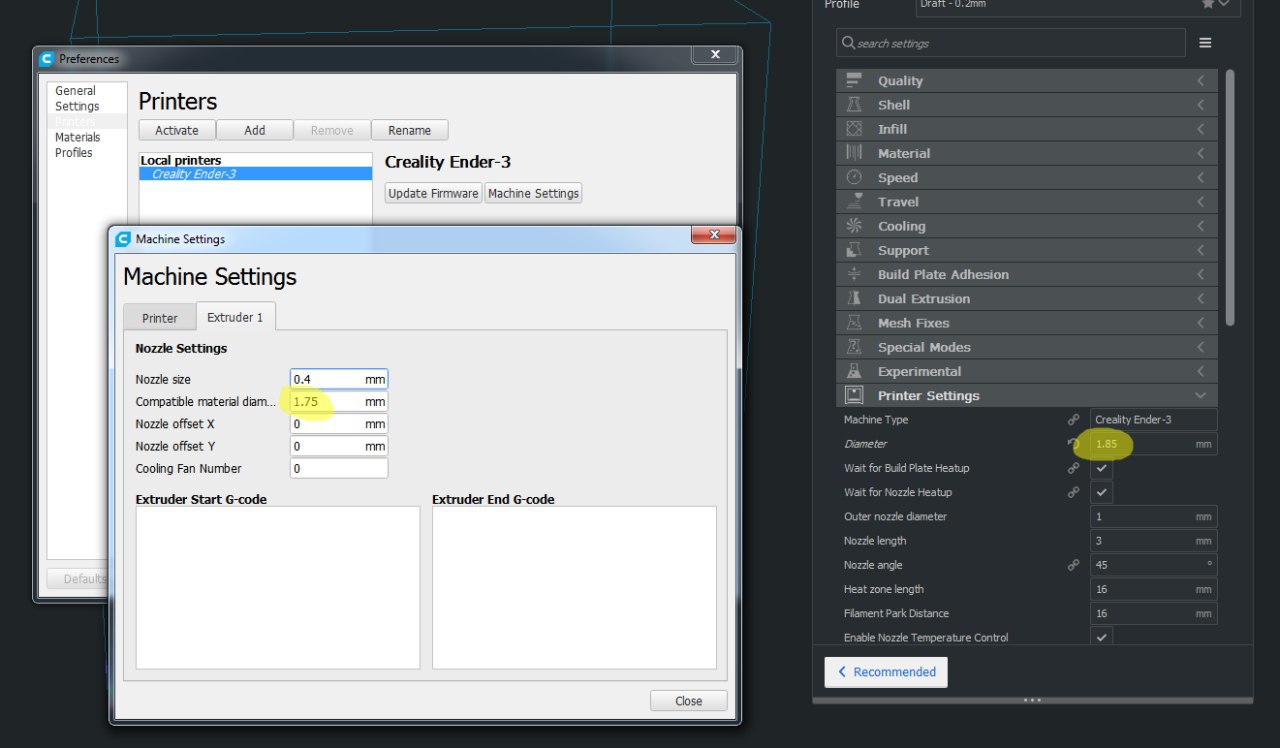1280x748 pixels.
Task: Close the Machine Settings dialog with Close button
Action: [x=689, y=701]
